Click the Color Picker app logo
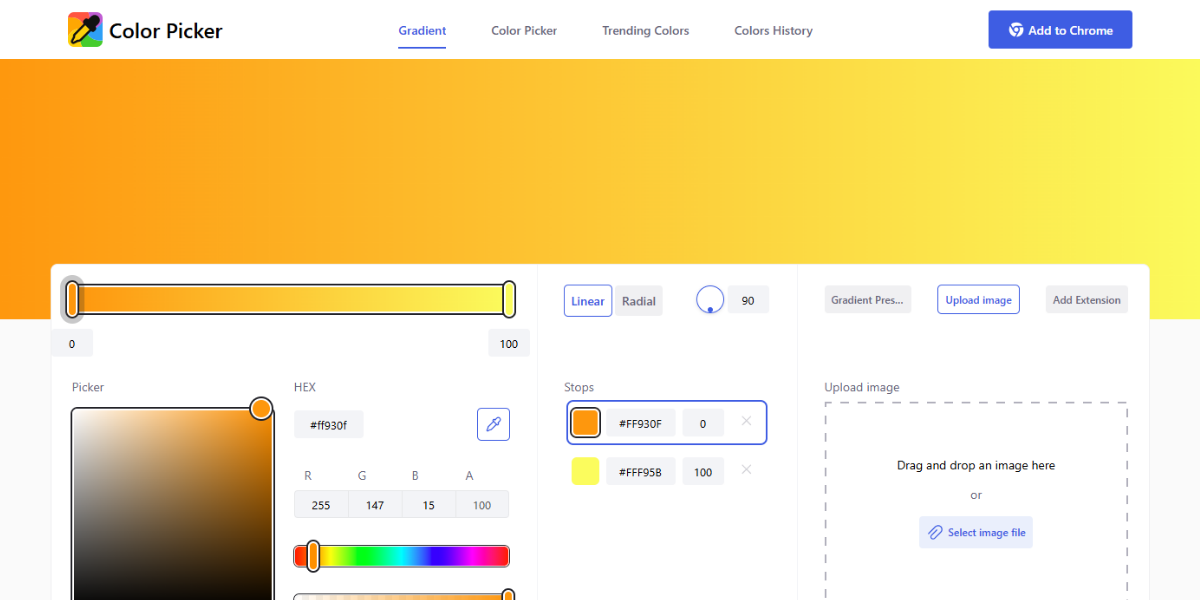1200x600 pixels. (x=83, y=30)
